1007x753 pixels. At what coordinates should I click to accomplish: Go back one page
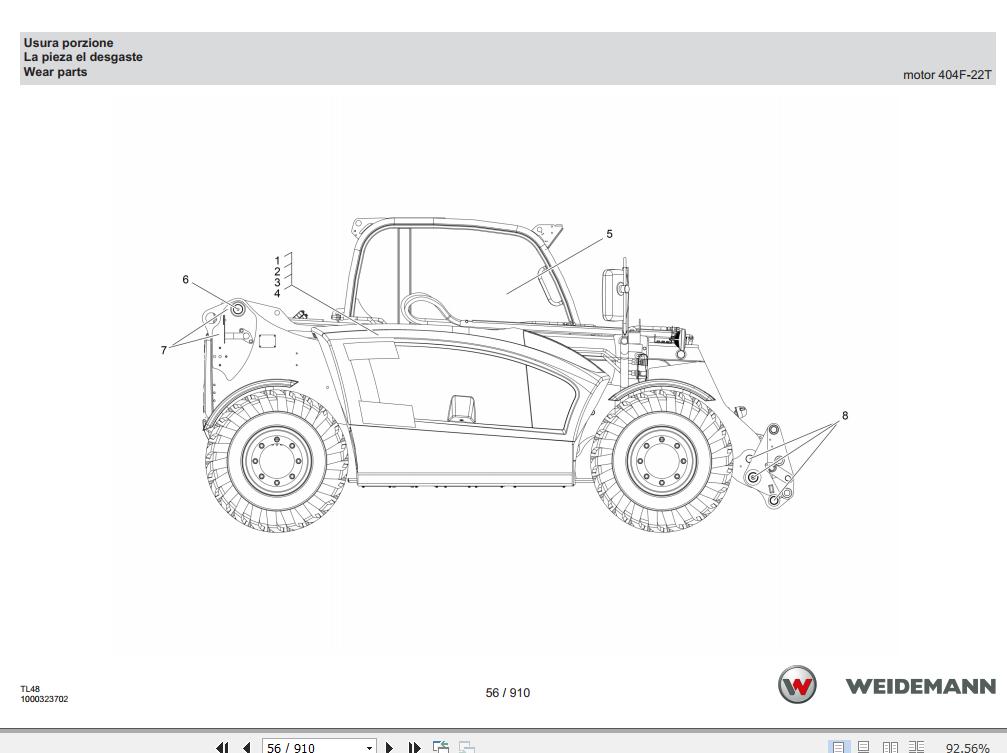point(246,746)
